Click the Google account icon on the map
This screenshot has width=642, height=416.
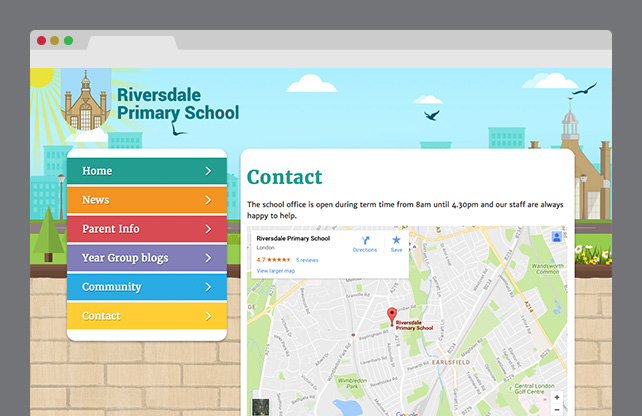(x=556, y=237)
